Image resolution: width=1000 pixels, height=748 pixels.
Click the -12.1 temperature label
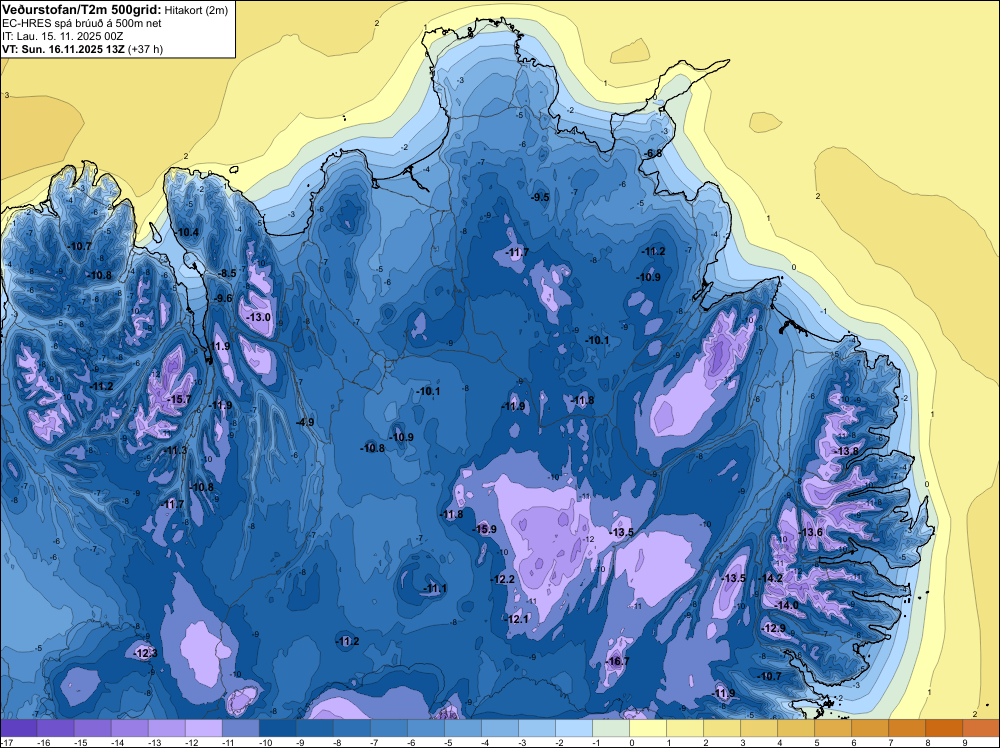[516, 619]
